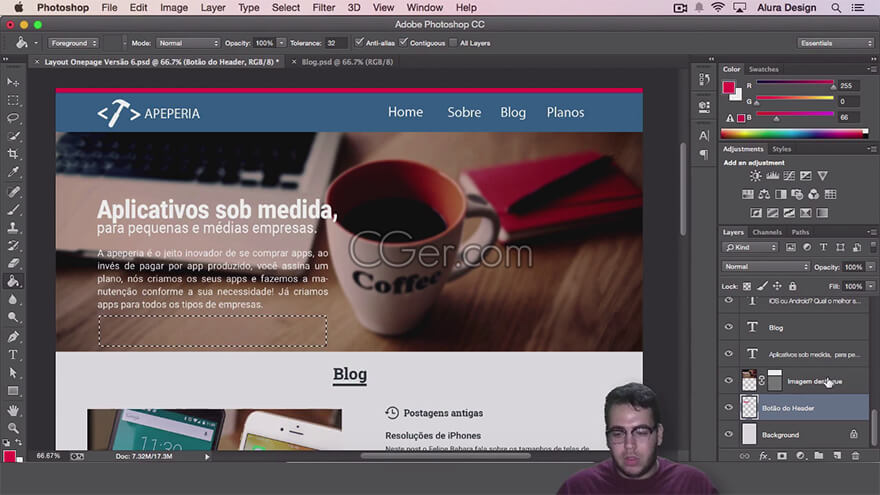
Task: Select the Eyedropper tool
Action: click(13, 172)
